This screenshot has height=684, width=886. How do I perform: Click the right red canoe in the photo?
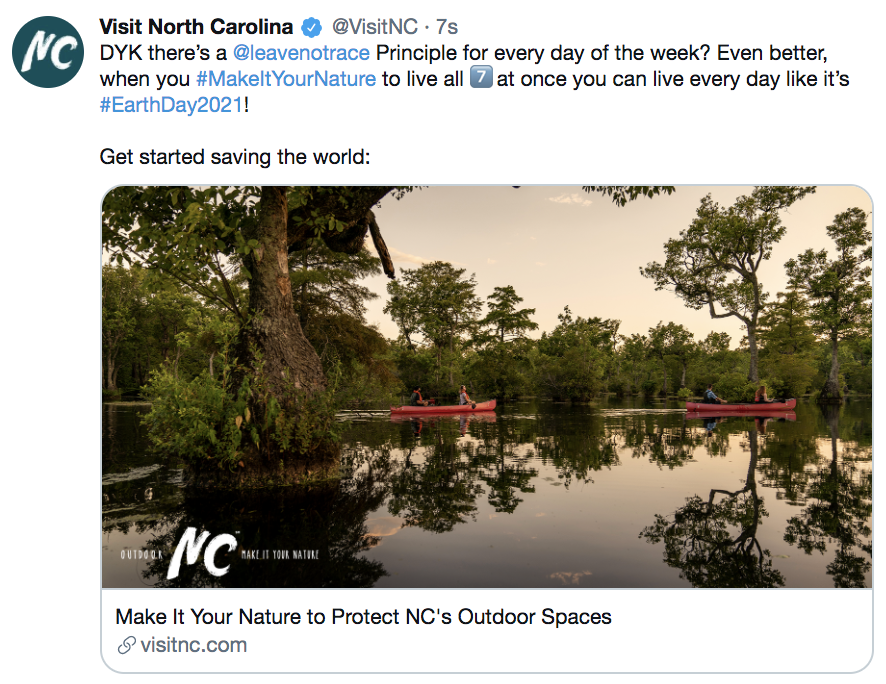pyautogui.click(x=740, y=405)
